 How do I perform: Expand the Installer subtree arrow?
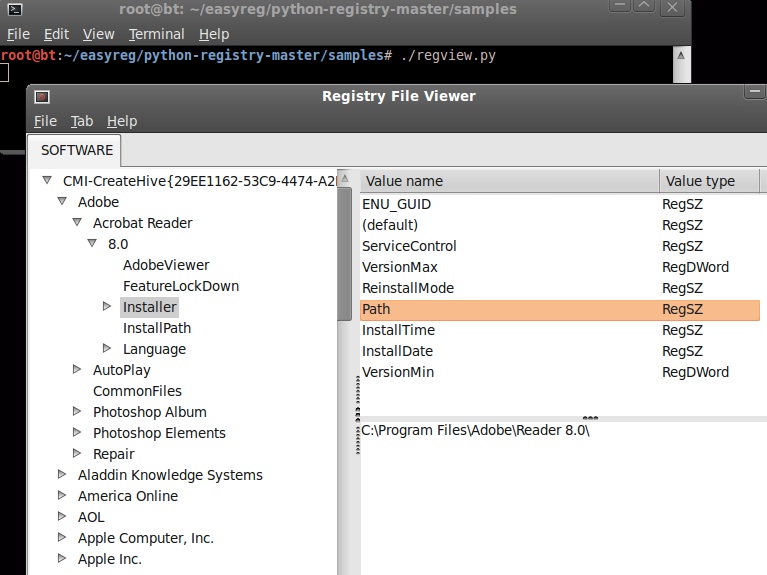click(107, 307)
